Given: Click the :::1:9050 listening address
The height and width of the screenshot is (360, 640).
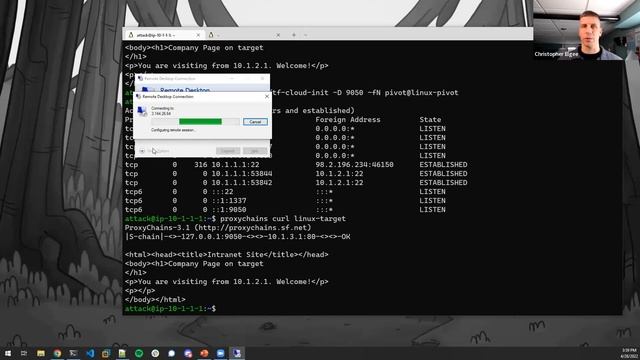Looking at the screenshot, I should (x=229, y=209).
